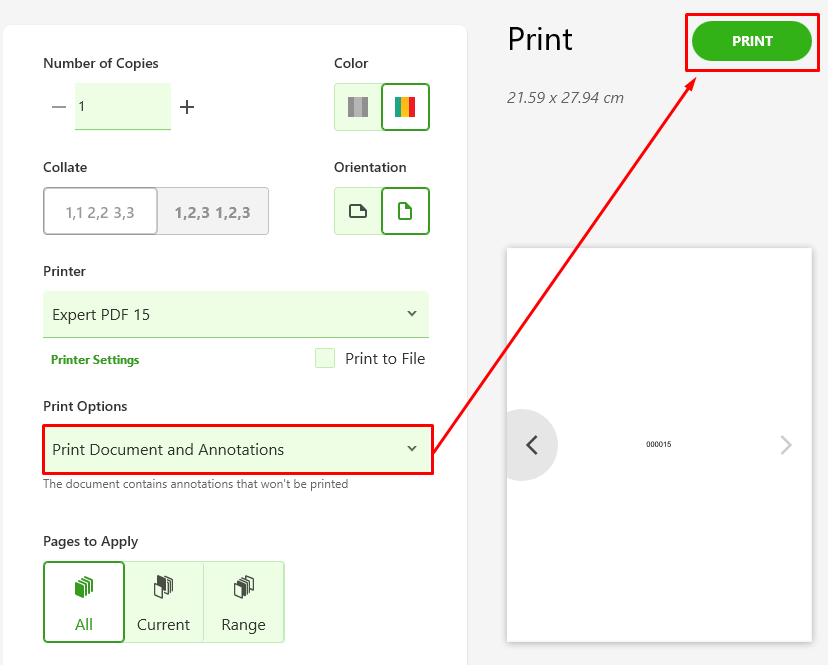Screen dimensions: 828x665
Task: Select full color printing option
Action: (405, 107)
